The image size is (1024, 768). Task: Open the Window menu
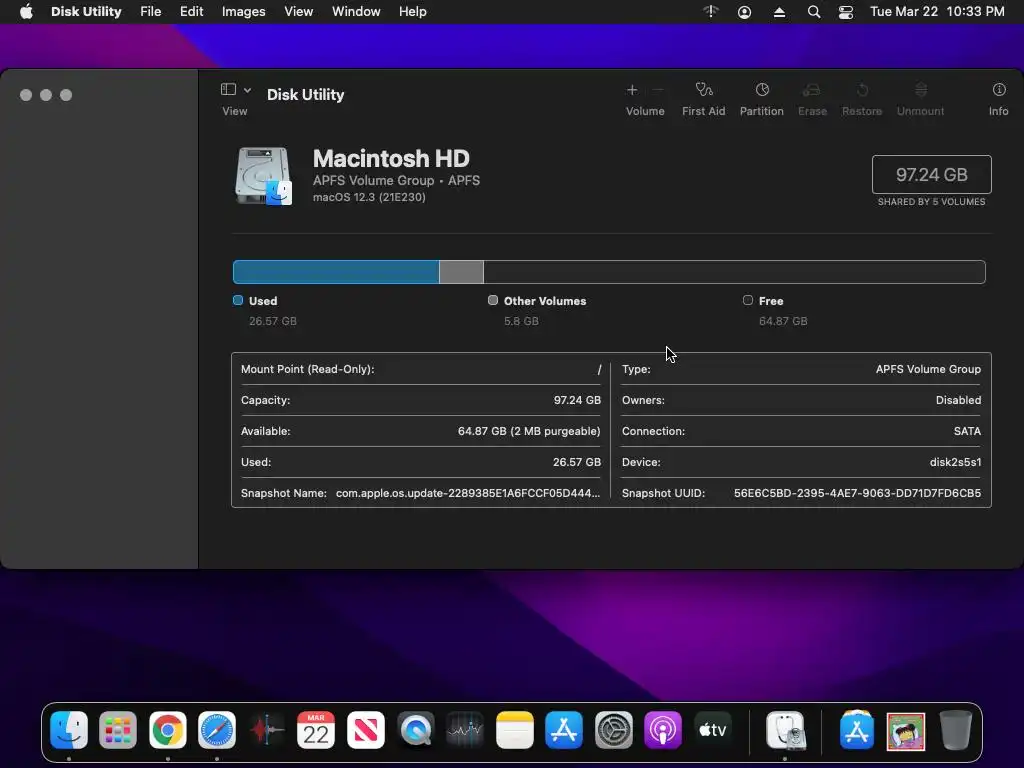tap(356, 12)
